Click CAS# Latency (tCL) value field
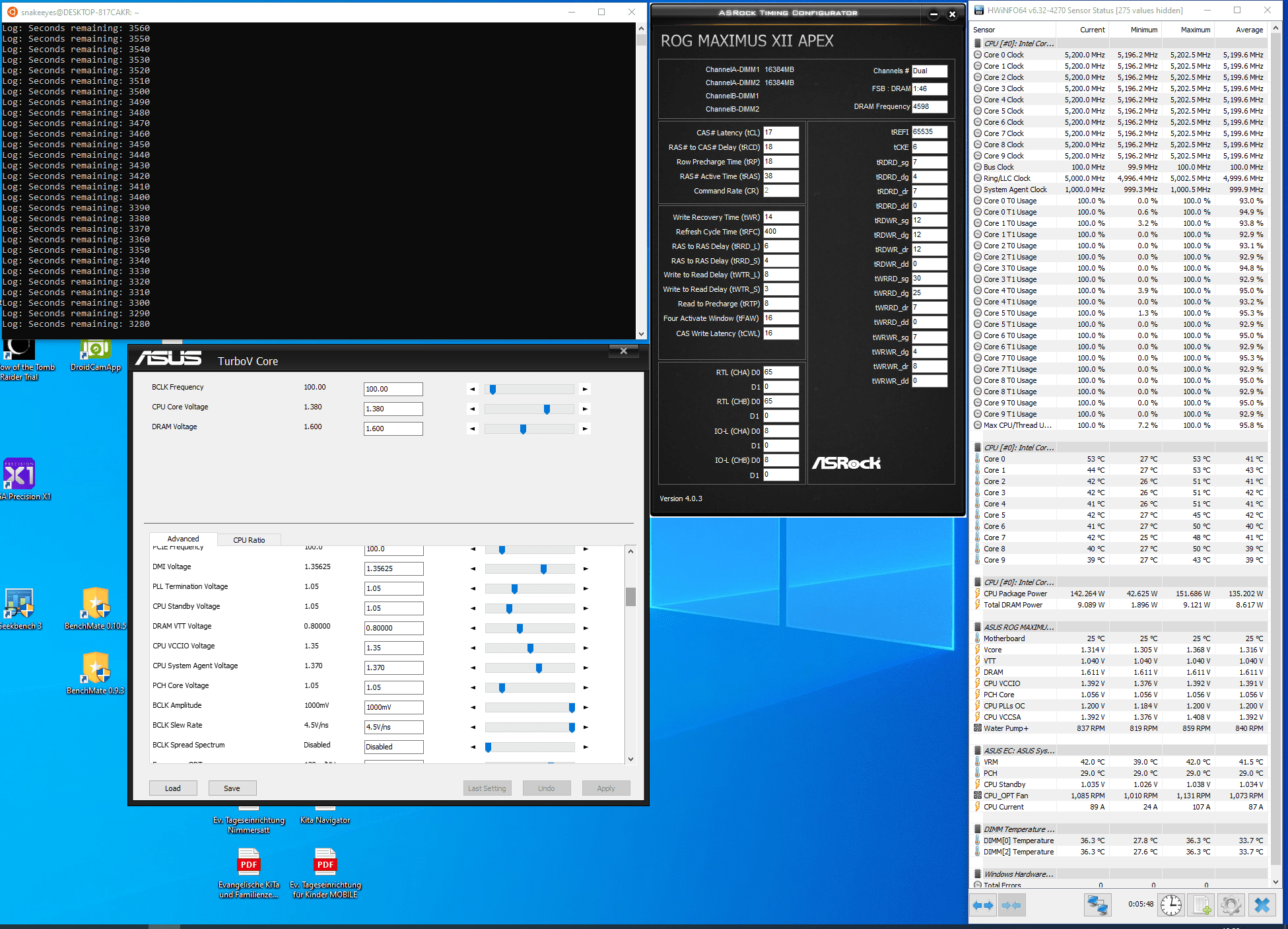The width and height of the screenshot is (1288, 929). pyautogui.click(x=781, y=133)
